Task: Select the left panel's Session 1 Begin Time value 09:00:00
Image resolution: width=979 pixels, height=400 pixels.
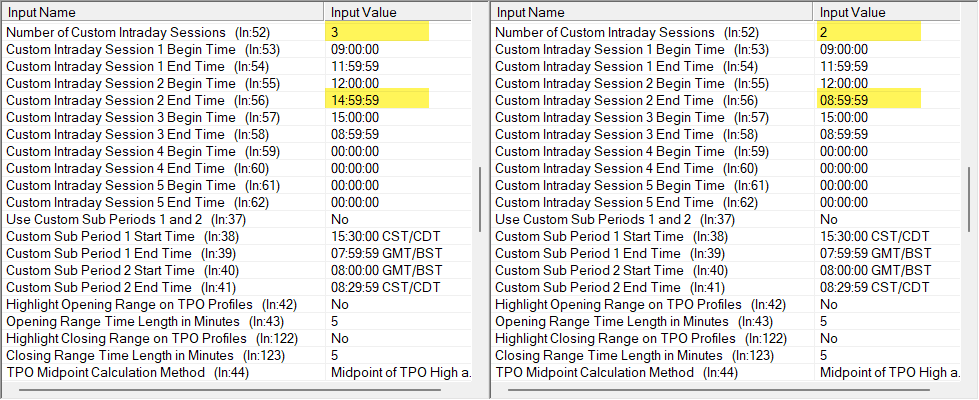Action: coord(357,49)
